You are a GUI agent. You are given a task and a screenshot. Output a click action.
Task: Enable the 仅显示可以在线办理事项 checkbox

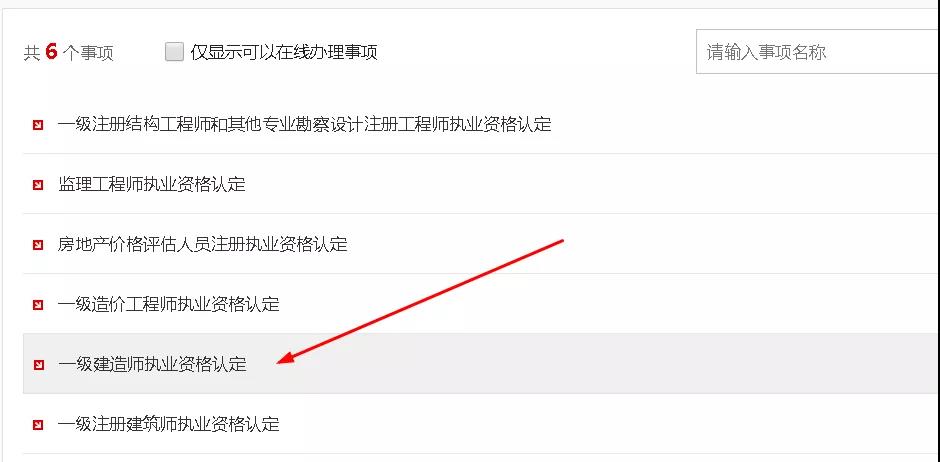(x=174, y=52)
